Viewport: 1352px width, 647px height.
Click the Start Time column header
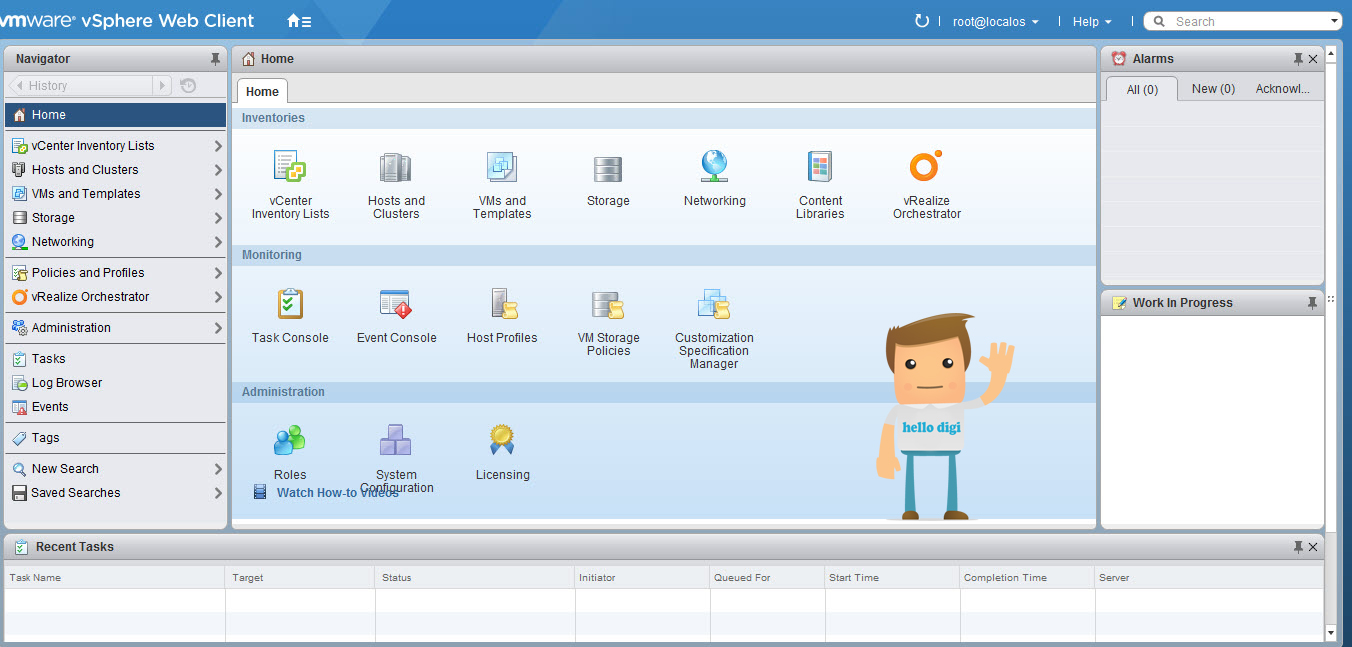coord(892,578)
